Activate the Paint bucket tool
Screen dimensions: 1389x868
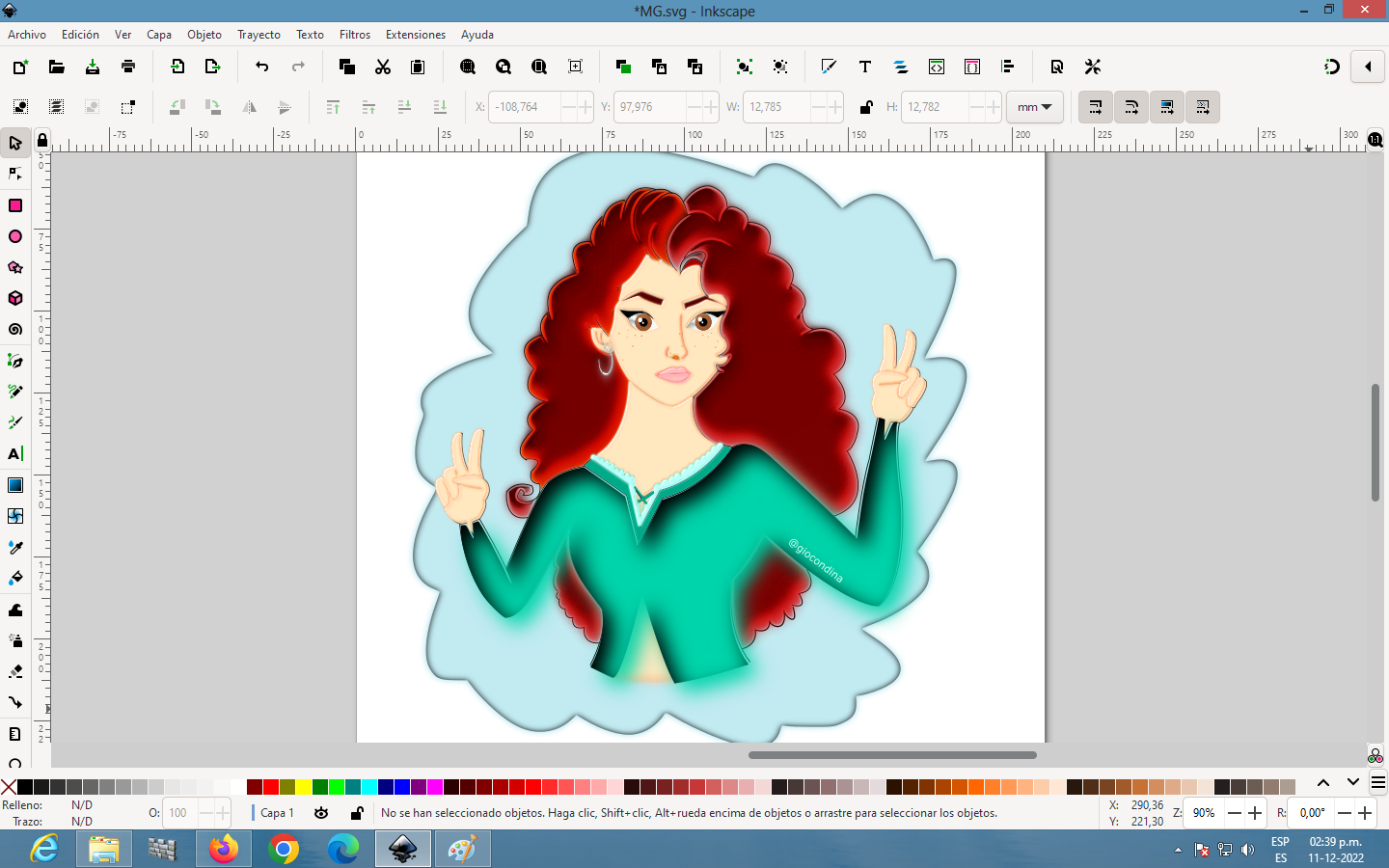[x=15, y=578]
